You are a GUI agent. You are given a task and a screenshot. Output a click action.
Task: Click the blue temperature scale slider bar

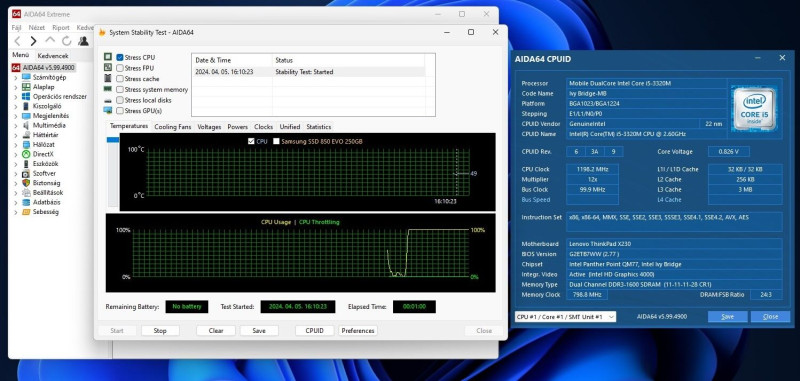112,140
